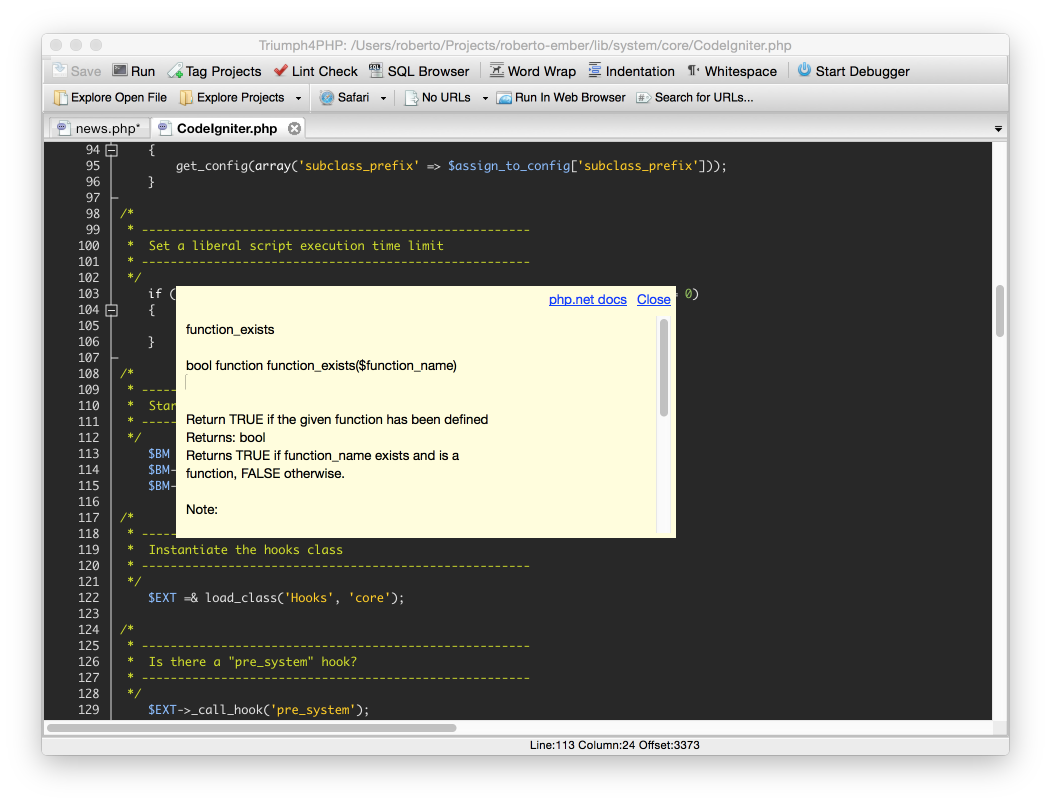Click 'Returns: bool' in the tooltip
This screenshot has height=805, width=1051.
[x=226, y=438]
